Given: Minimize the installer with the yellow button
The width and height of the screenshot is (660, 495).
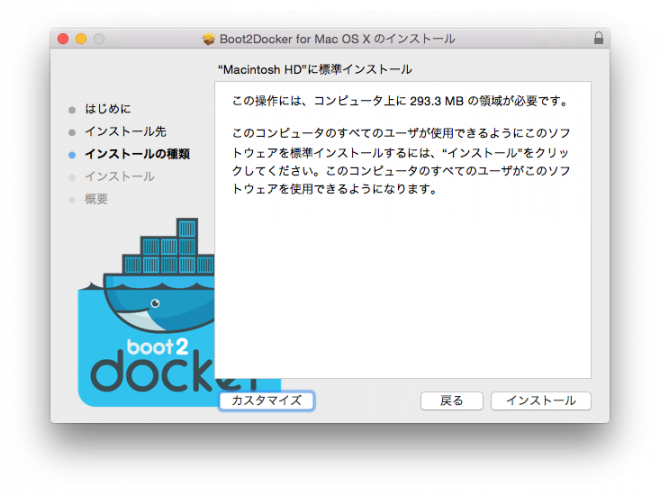Looking at the screenshot, I should [x=81, y=39].
